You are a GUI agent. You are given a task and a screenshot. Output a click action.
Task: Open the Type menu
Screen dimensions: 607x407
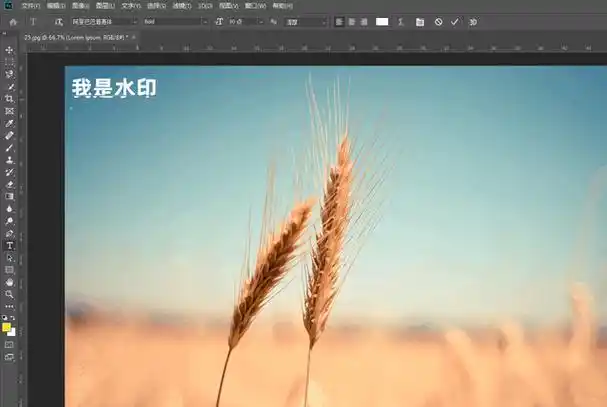(131, 6)
